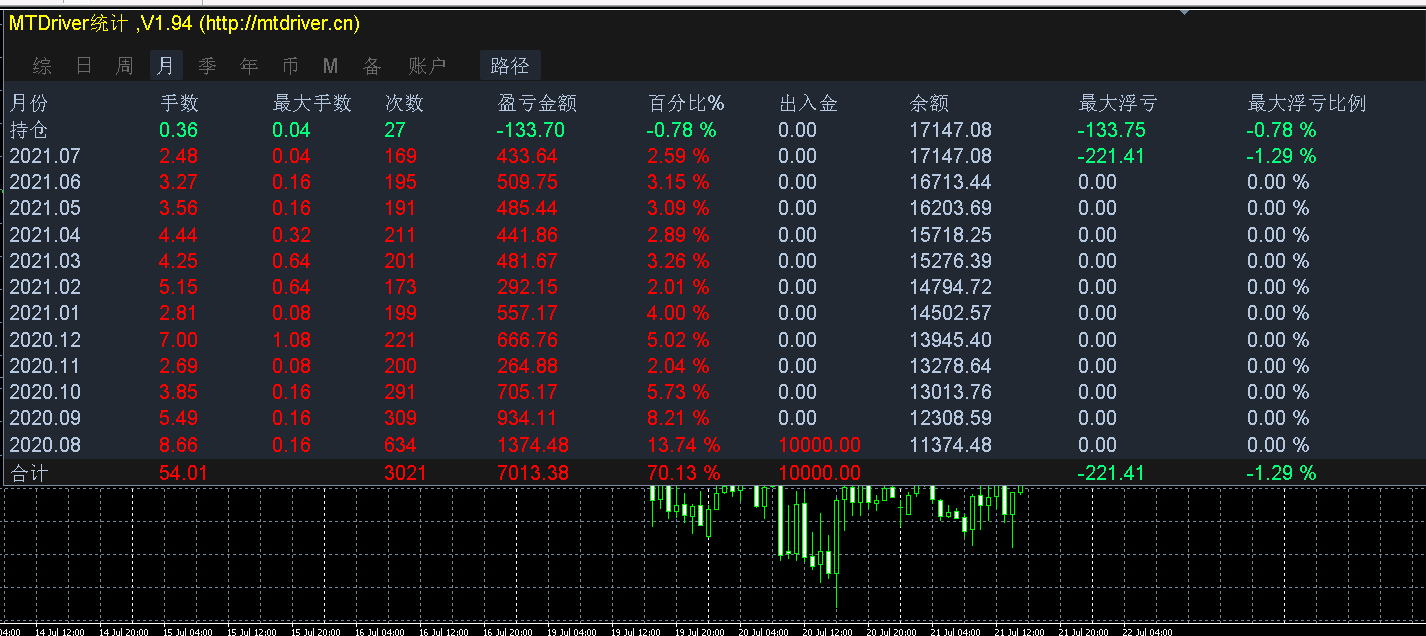Click the 13.74 % percentage value
1426x636 pixels.
(683, 445)
